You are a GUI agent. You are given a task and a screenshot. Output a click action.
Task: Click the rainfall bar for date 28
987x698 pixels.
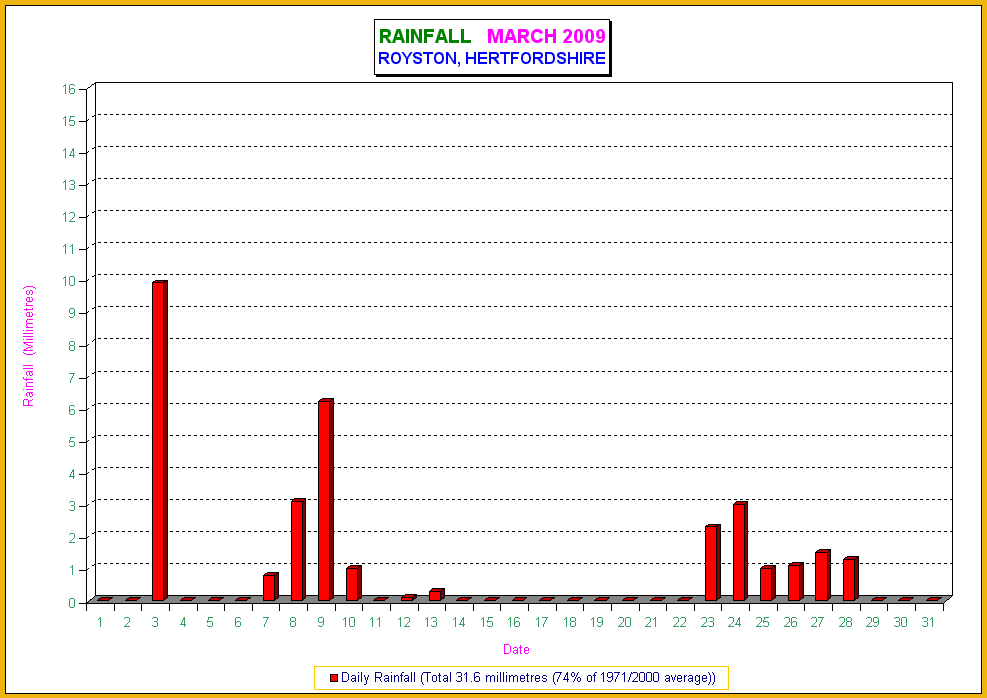850,579
